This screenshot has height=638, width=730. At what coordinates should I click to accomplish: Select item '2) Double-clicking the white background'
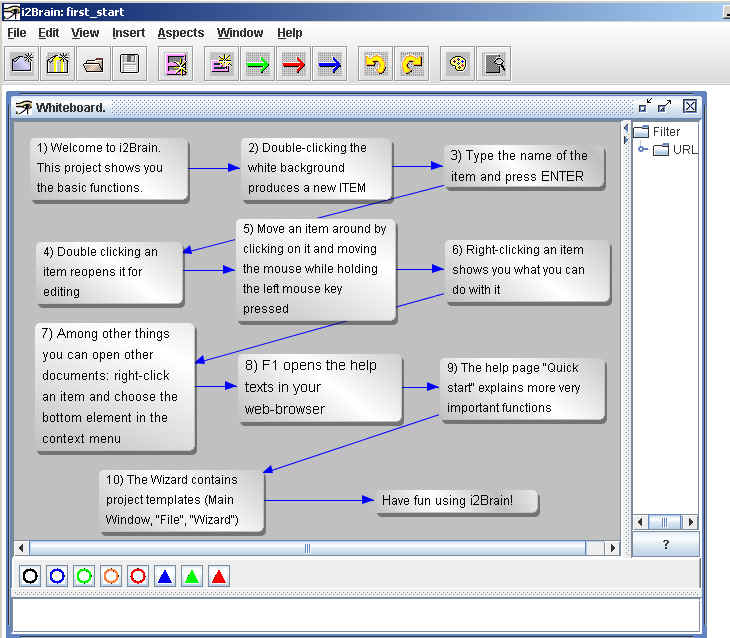coord(317,169)
